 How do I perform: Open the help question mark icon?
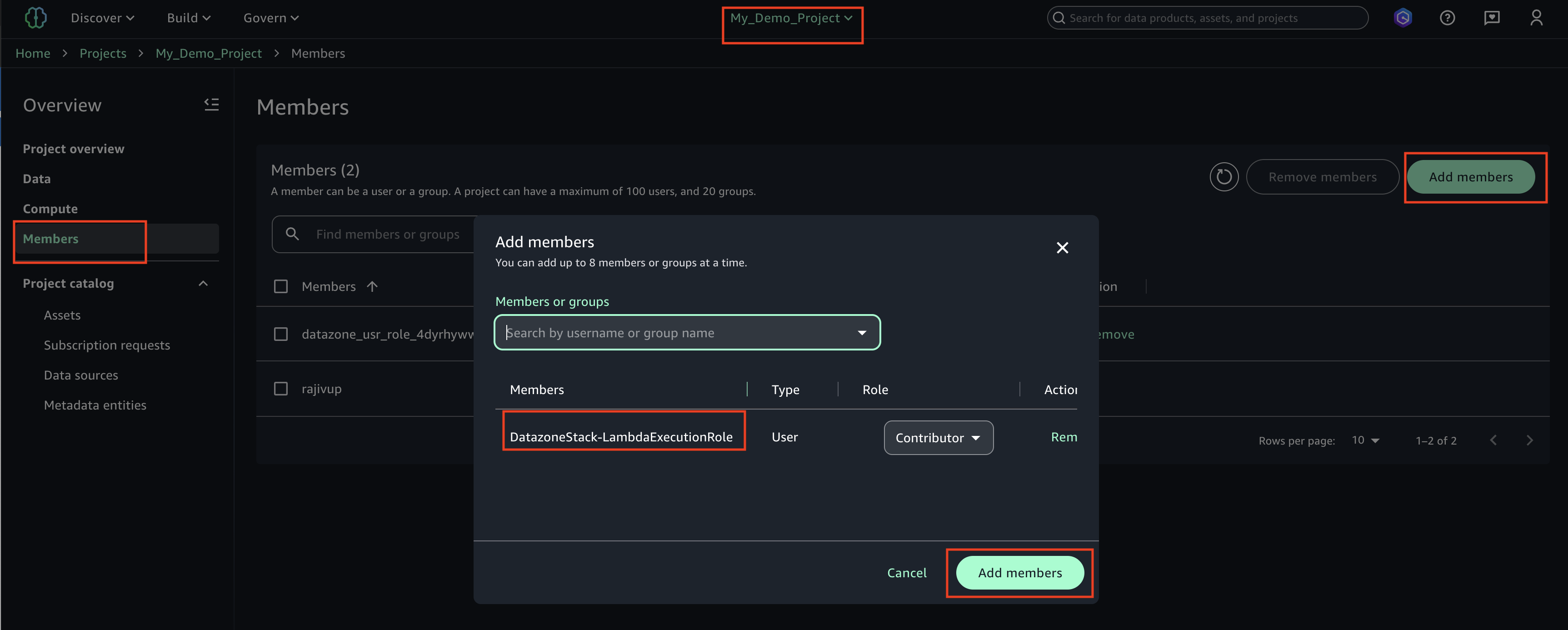tap(1447, 18)
